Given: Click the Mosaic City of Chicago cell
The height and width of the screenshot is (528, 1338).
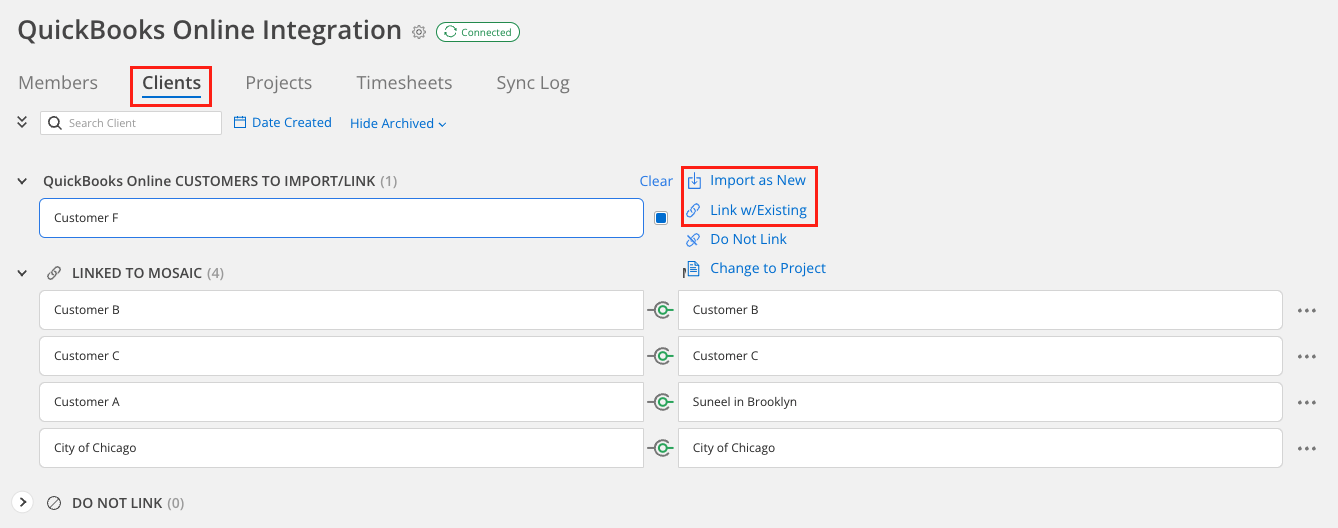Looking at the screenshot, I should (x=980, y=448).
